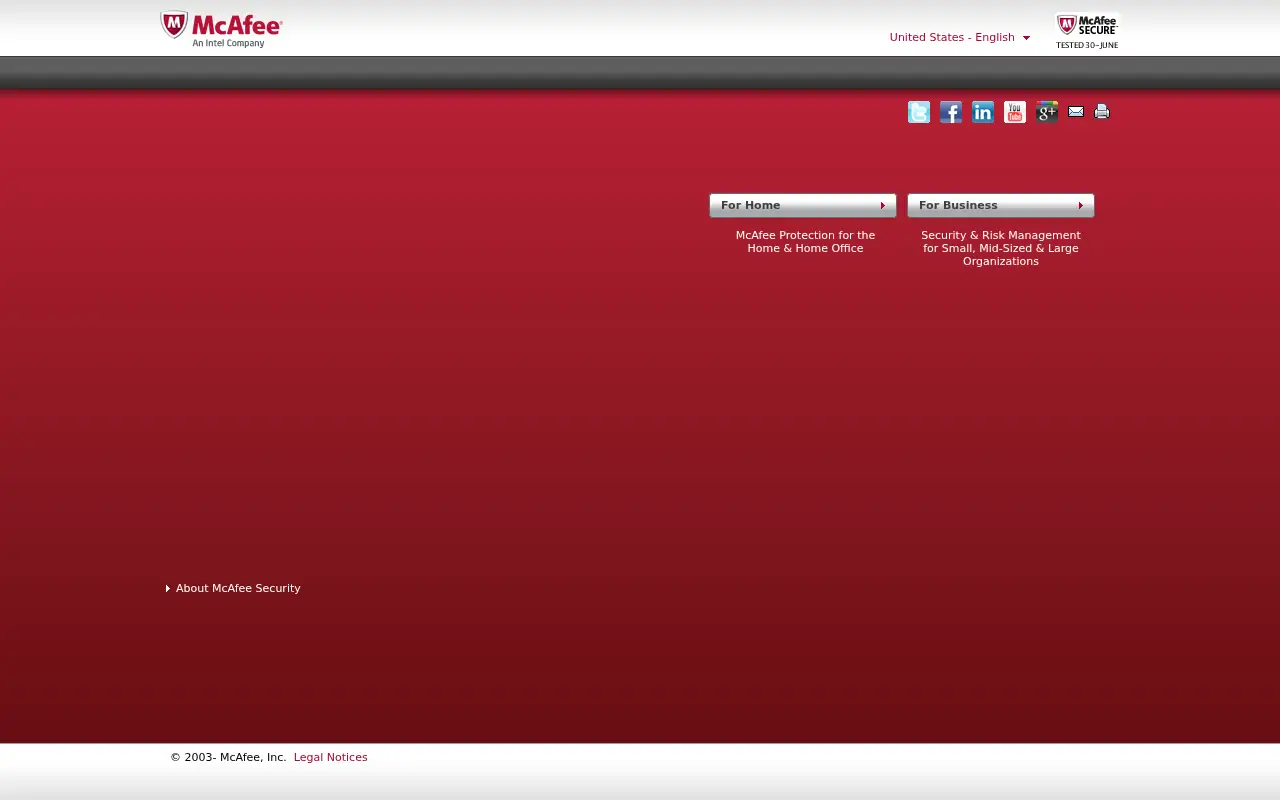Open the Legal Notices link
Screen dimensions: 1280x800
coord(330,757)
